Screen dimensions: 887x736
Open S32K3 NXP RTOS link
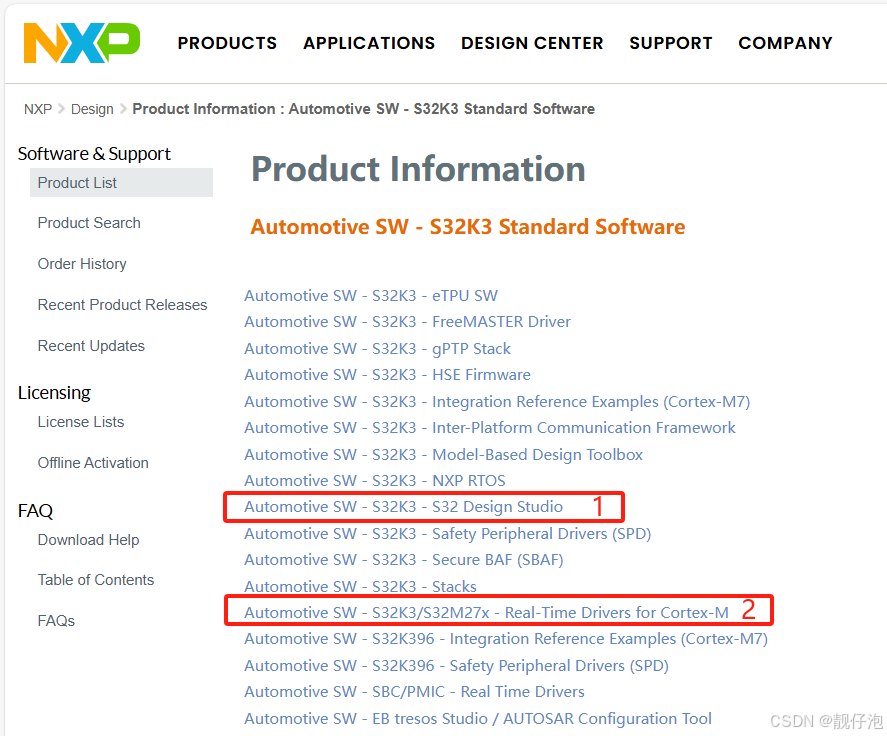click(374, 480)
